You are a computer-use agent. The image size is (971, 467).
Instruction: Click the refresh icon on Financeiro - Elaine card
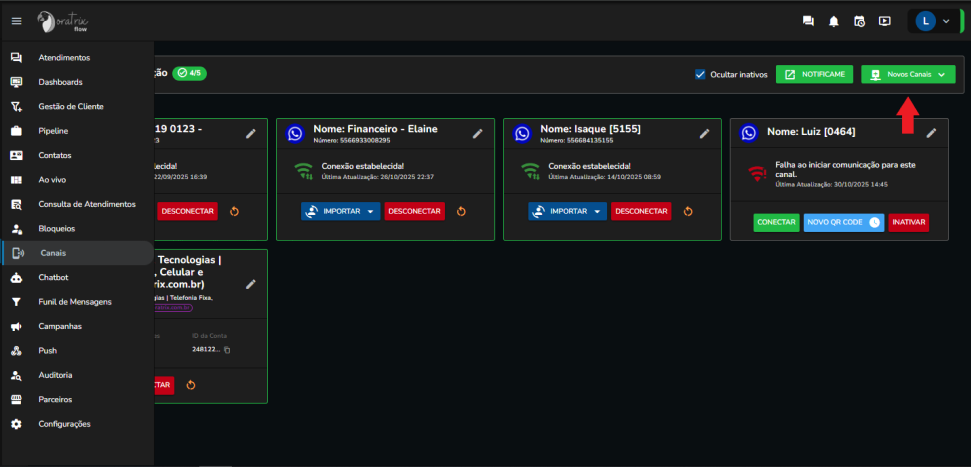(461, 212)
